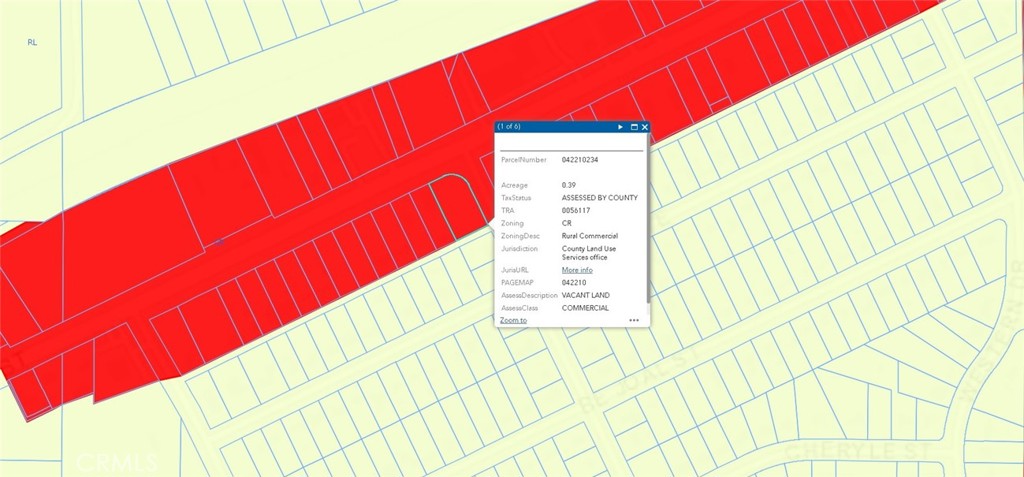Click the ASSESSED BY COUNTY tax status
Image resolution: width=1024 pixels, height=477 pixels.
coord(599,198)
